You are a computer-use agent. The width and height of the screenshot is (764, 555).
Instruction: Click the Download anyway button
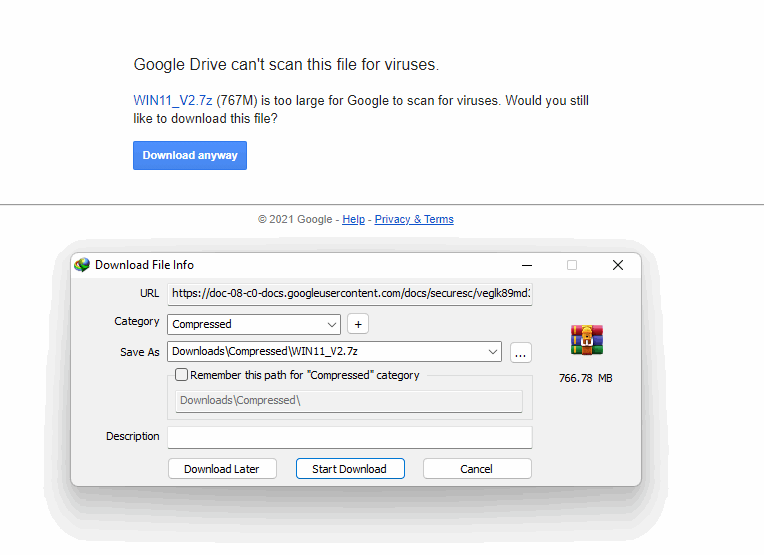pos(190,155)
